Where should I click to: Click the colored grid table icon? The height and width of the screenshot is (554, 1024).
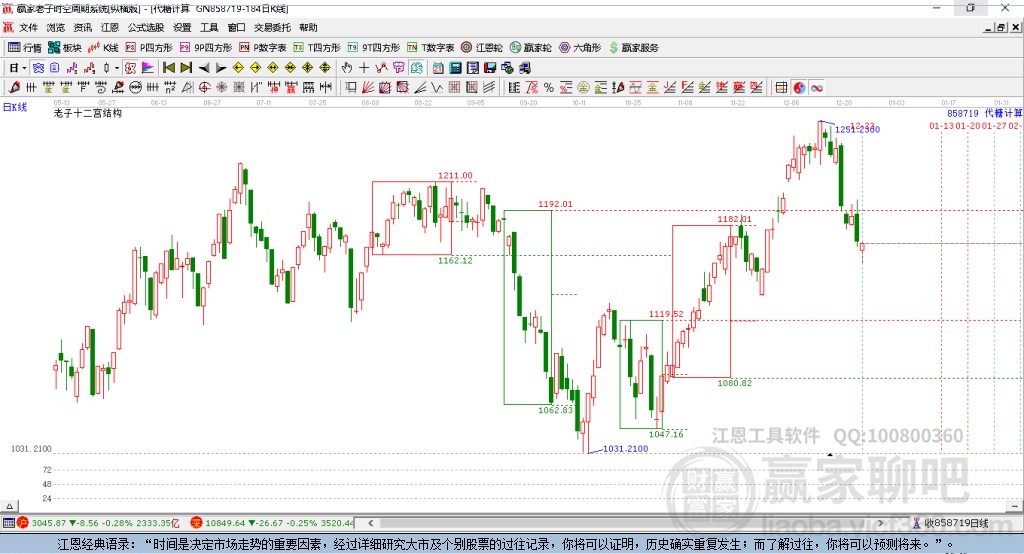[781, 88]
